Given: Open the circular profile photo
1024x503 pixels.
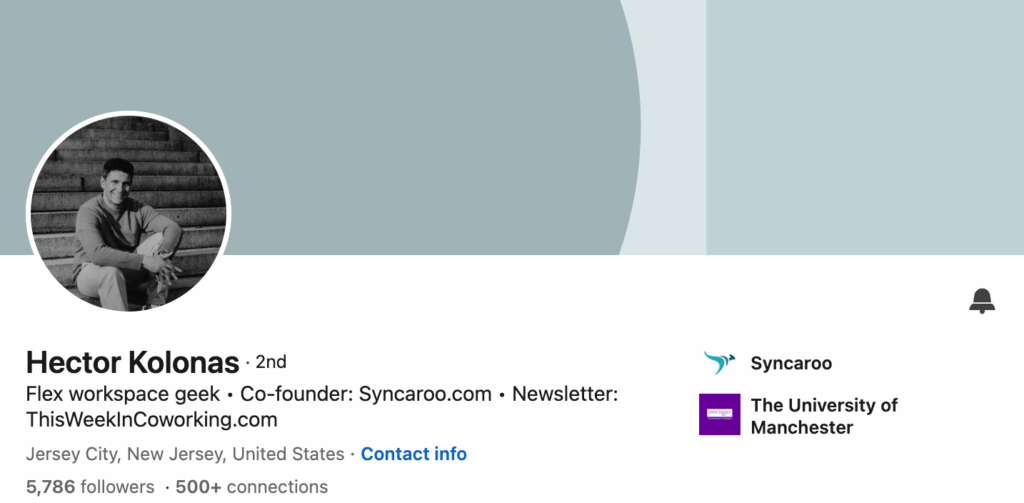Looking at the screenshot, I should click(x=128, y=211).
